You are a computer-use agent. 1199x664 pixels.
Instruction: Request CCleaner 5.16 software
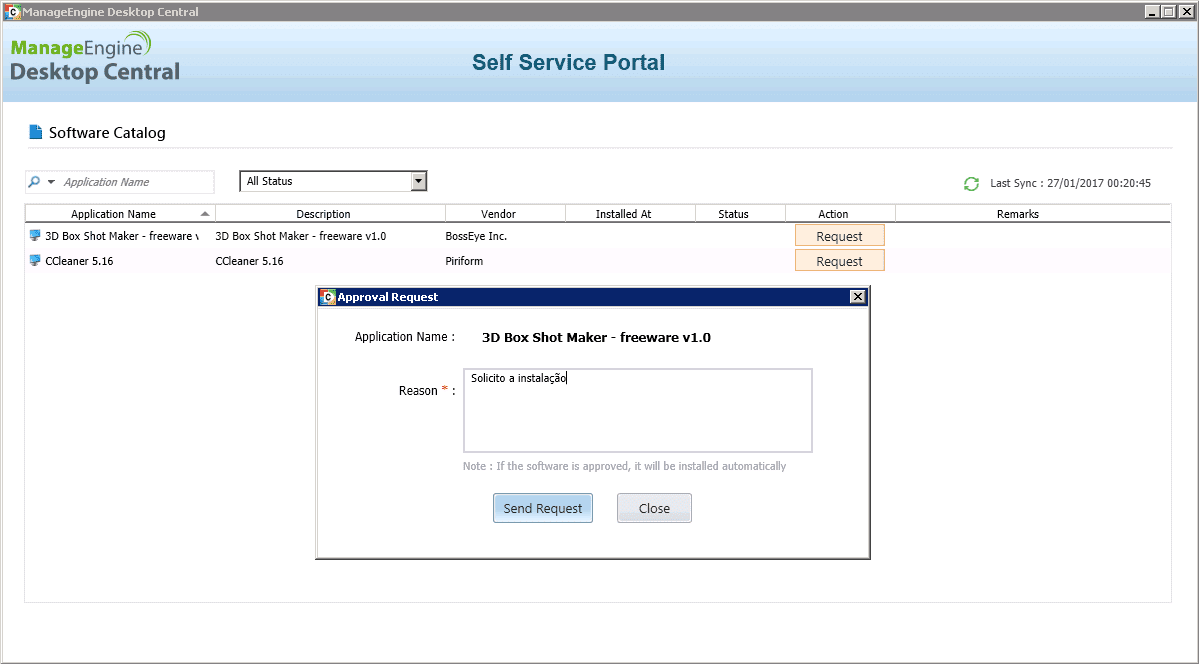(x=840, y=261)
